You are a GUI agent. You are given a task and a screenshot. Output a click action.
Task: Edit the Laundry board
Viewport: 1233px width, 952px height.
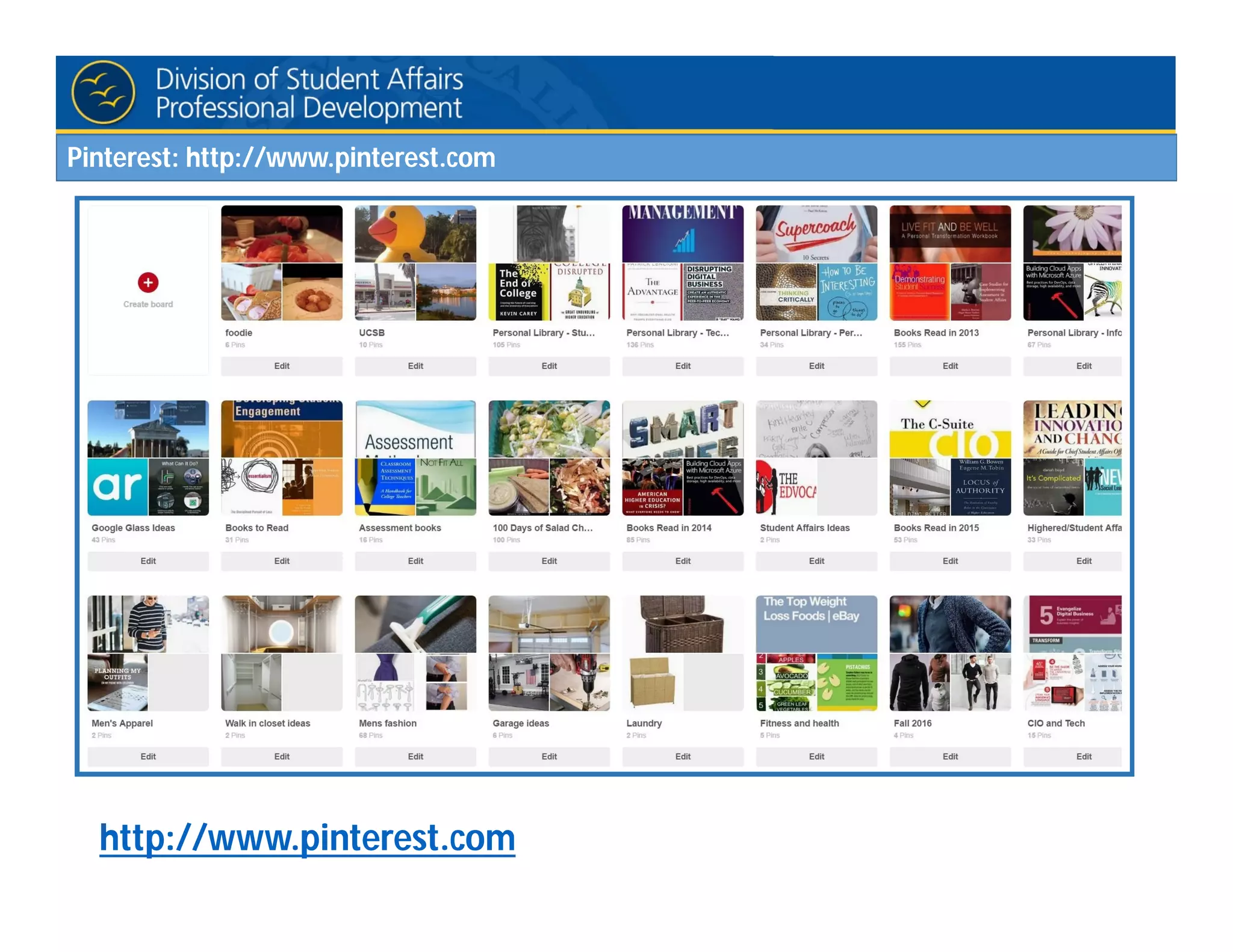[683, 756]
